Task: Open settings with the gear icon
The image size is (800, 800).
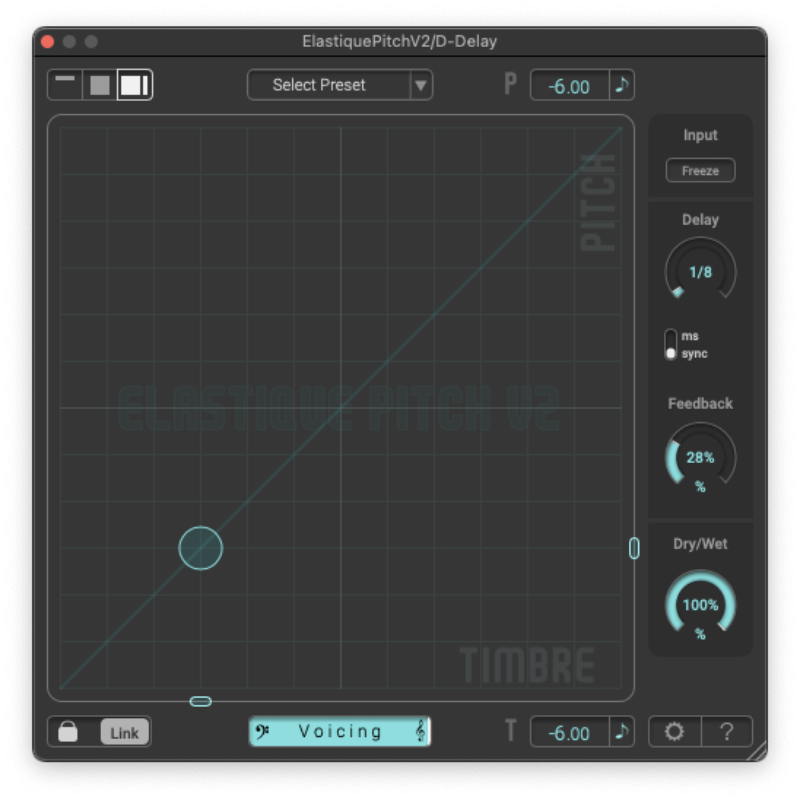Action: pyautogui.click(x=675, y=731)
